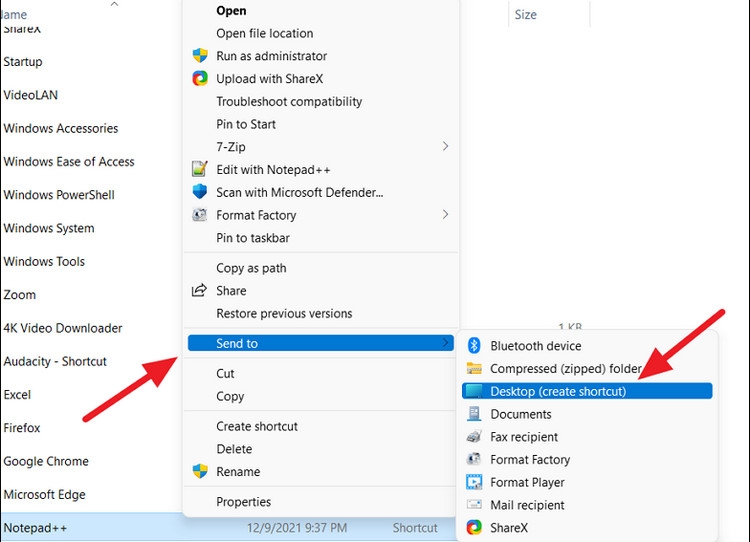Select Properties from the context menu
Screen dimensions: 750x542
coord(243,502)
